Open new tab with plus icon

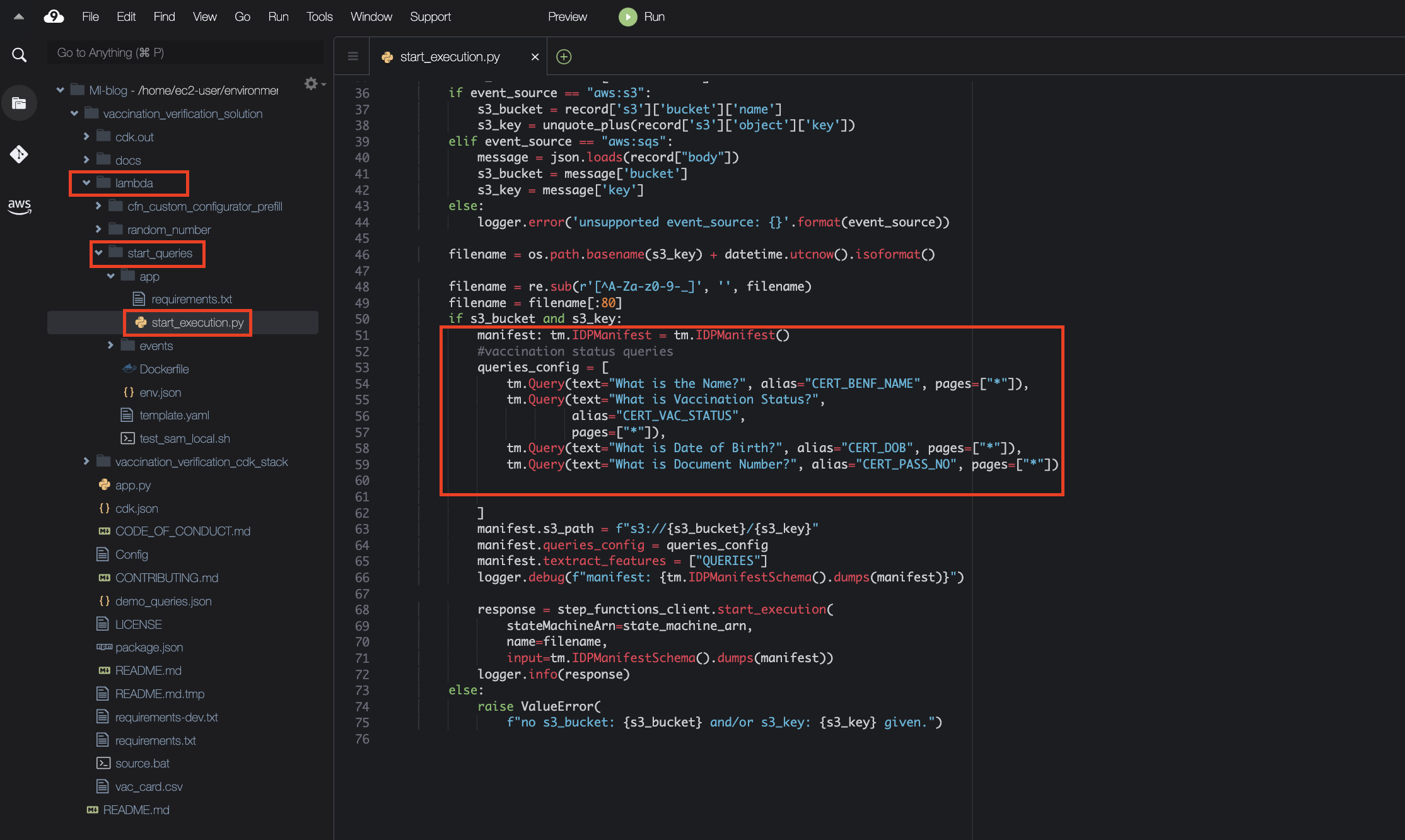[564, 57]
